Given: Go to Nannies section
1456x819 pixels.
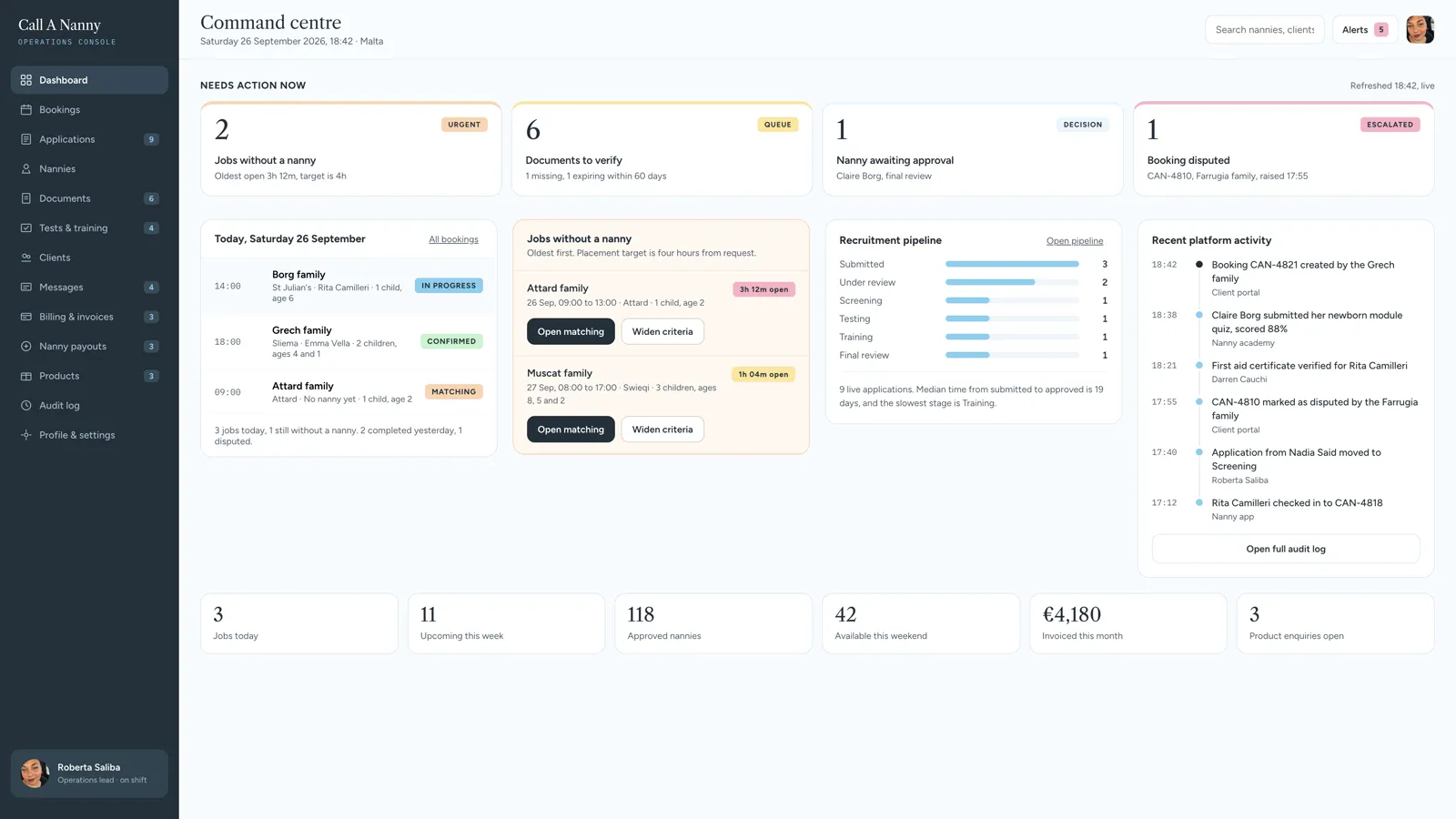Looking at the screenshot, I should pyautogui.click(x=89, y=169).
